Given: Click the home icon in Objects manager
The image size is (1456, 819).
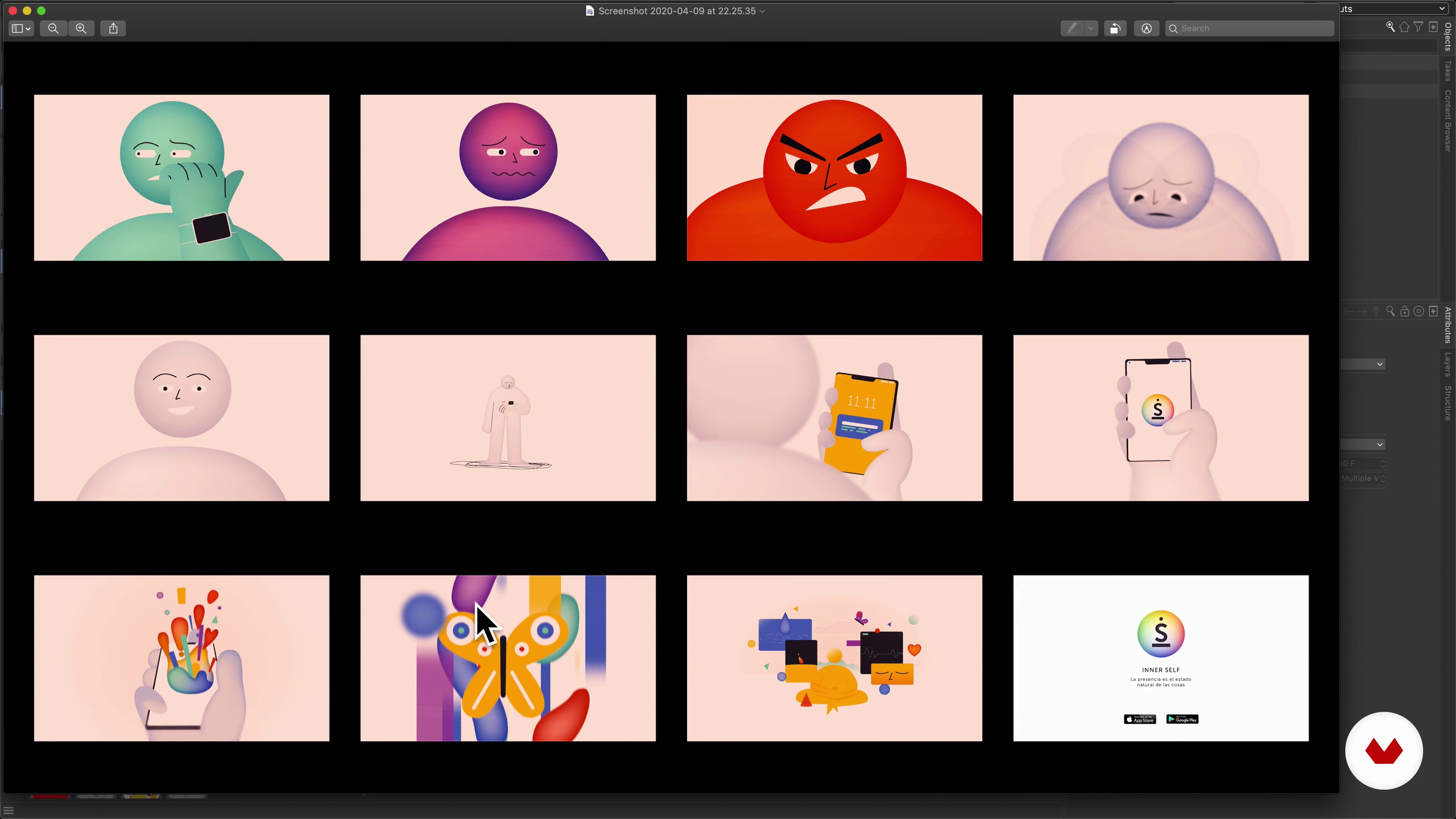Looking at the screenshot, I should click(x=1404, y=27).
